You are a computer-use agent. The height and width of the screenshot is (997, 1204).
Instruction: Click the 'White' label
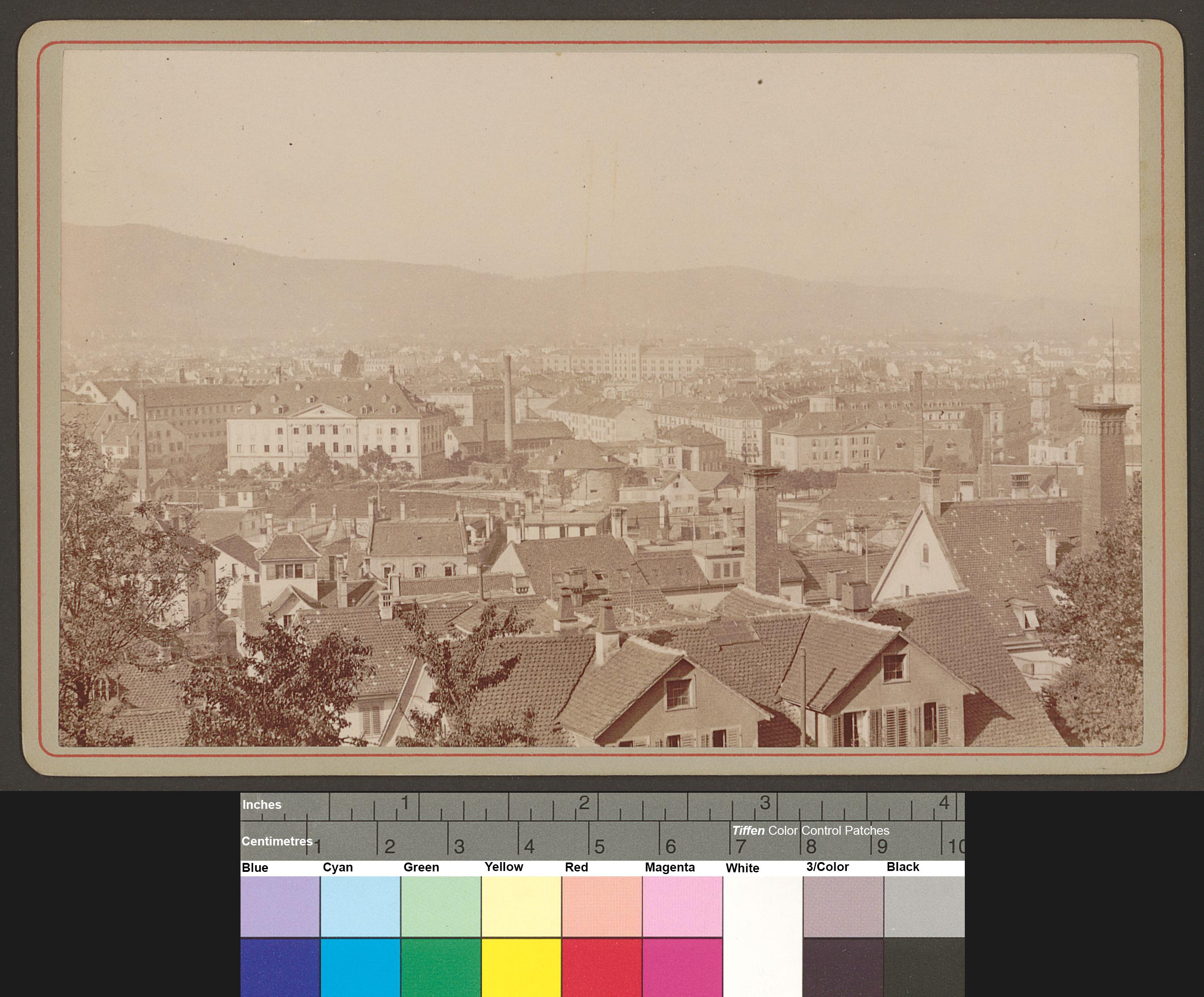[743, 868]
